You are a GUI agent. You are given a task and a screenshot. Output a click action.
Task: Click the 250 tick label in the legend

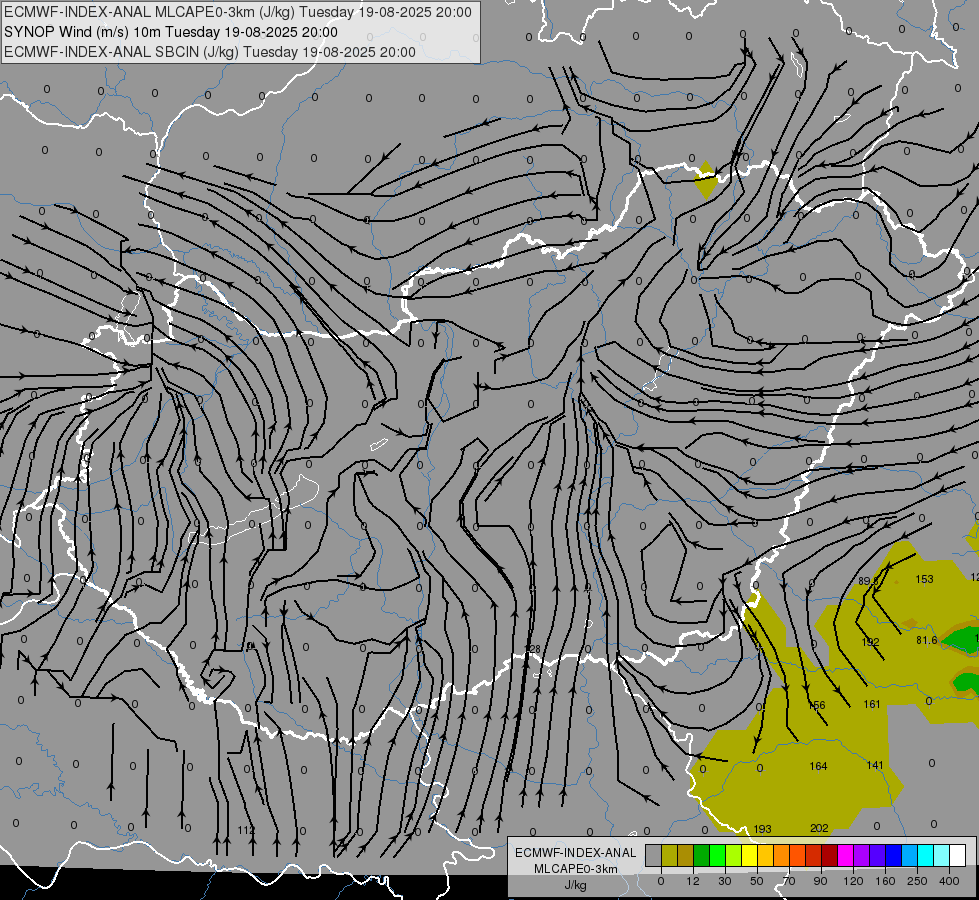point(917,881)
